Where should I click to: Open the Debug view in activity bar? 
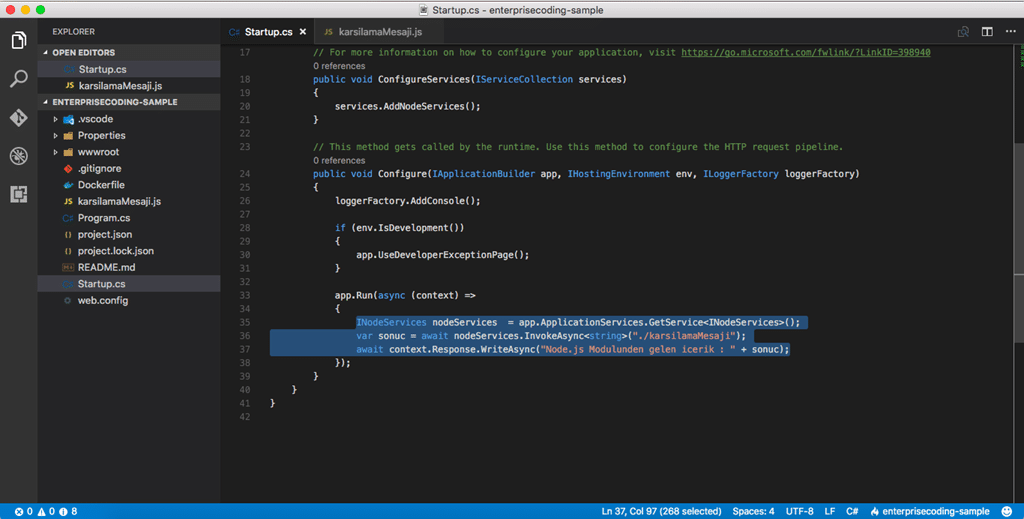coord(18,155)
